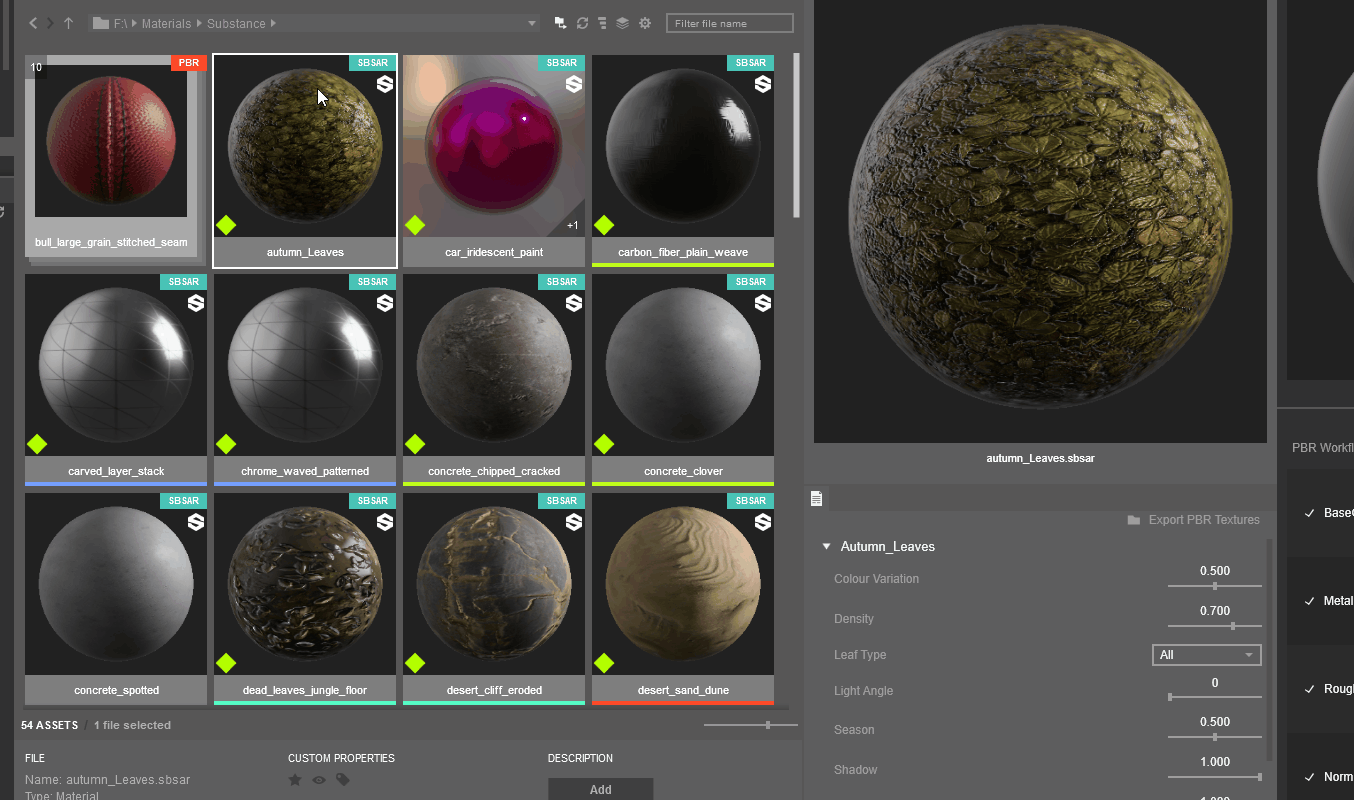Viewport: 1354px width, 800px height.
Task: Open the path history dropdown arrow
Action: coord(533,23)
